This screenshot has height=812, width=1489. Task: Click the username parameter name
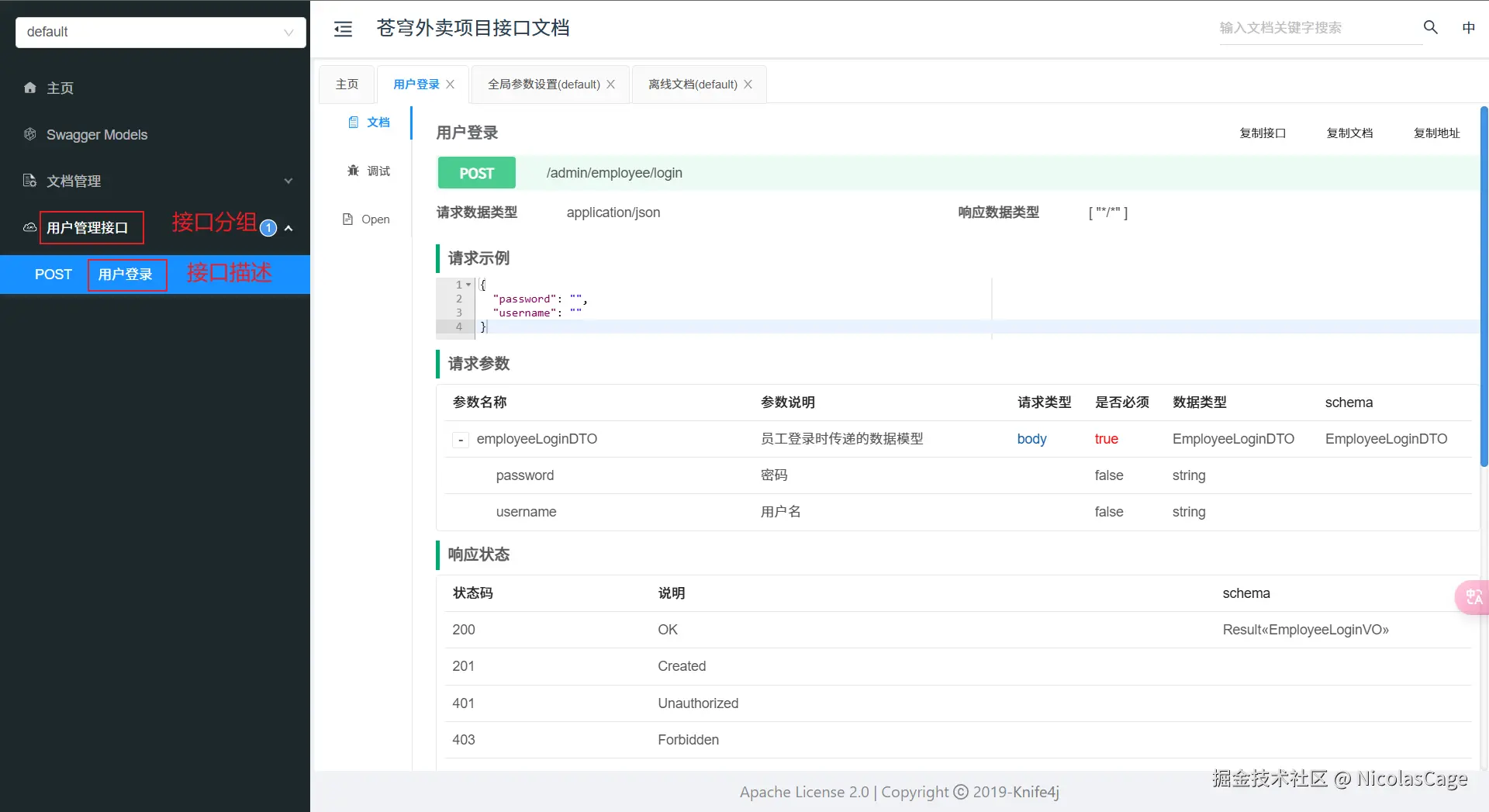526,512
